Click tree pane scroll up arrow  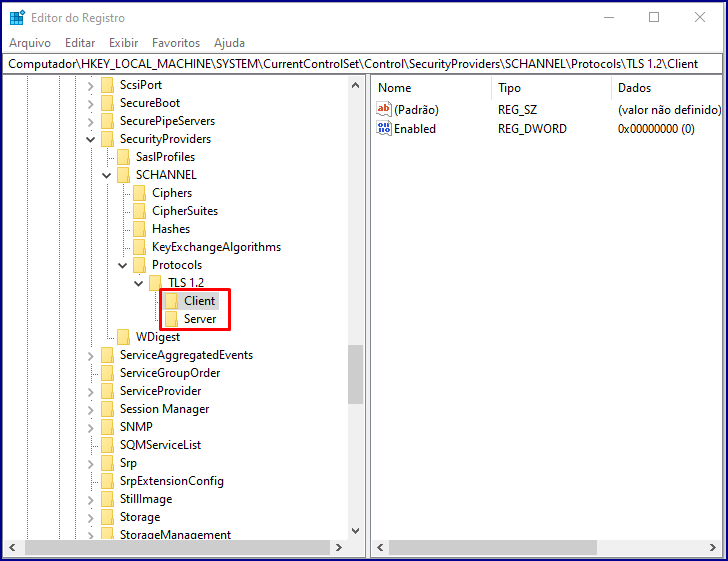coord(356,85)
